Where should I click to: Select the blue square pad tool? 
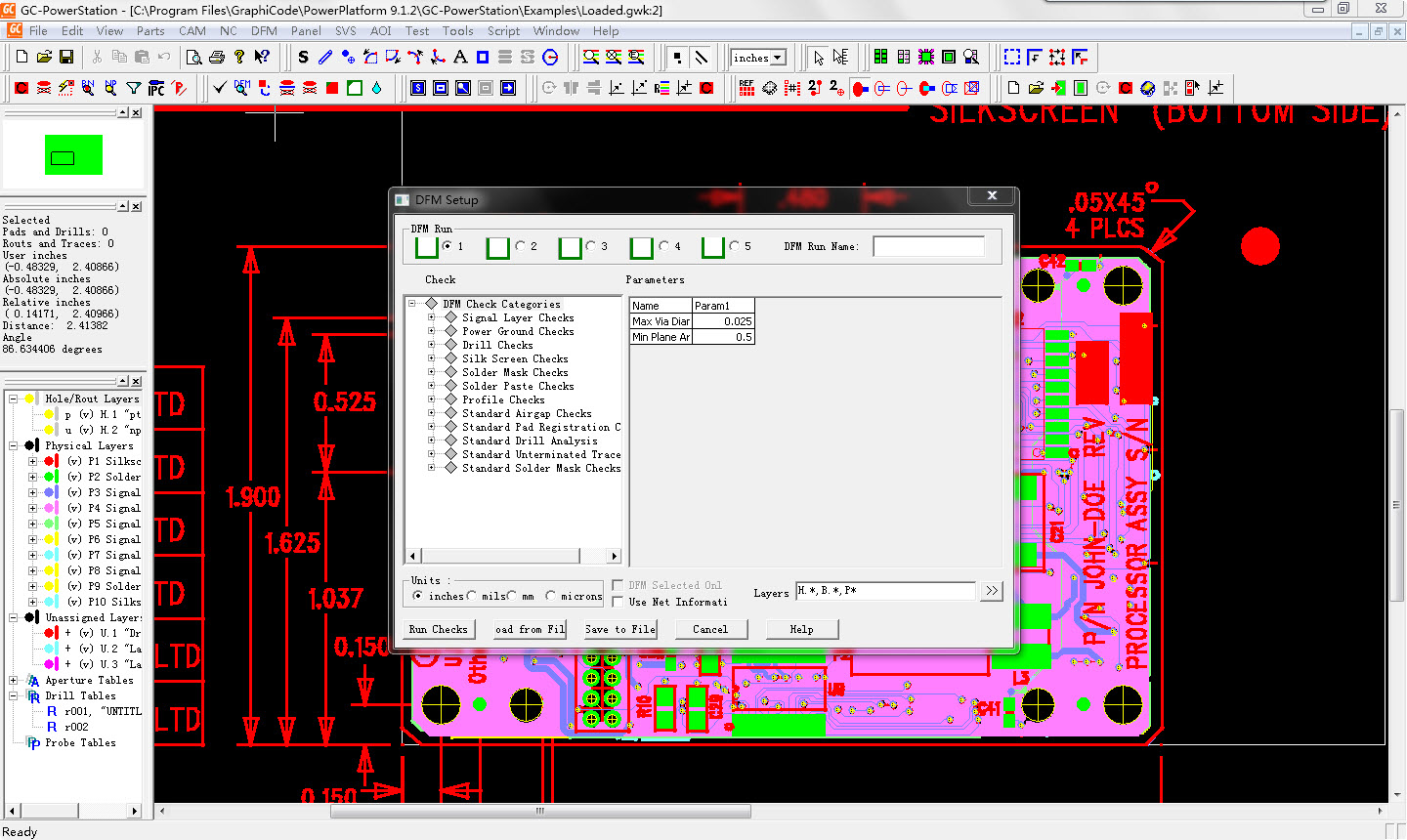(483, 58)
